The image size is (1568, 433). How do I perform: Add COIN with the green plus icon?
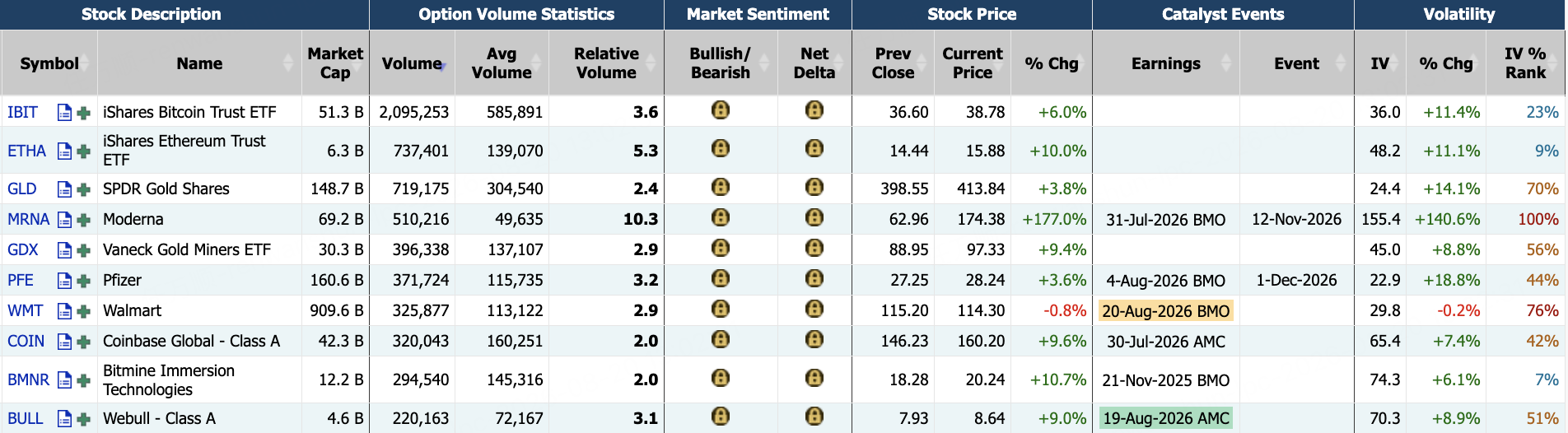[x=83, y=342]
